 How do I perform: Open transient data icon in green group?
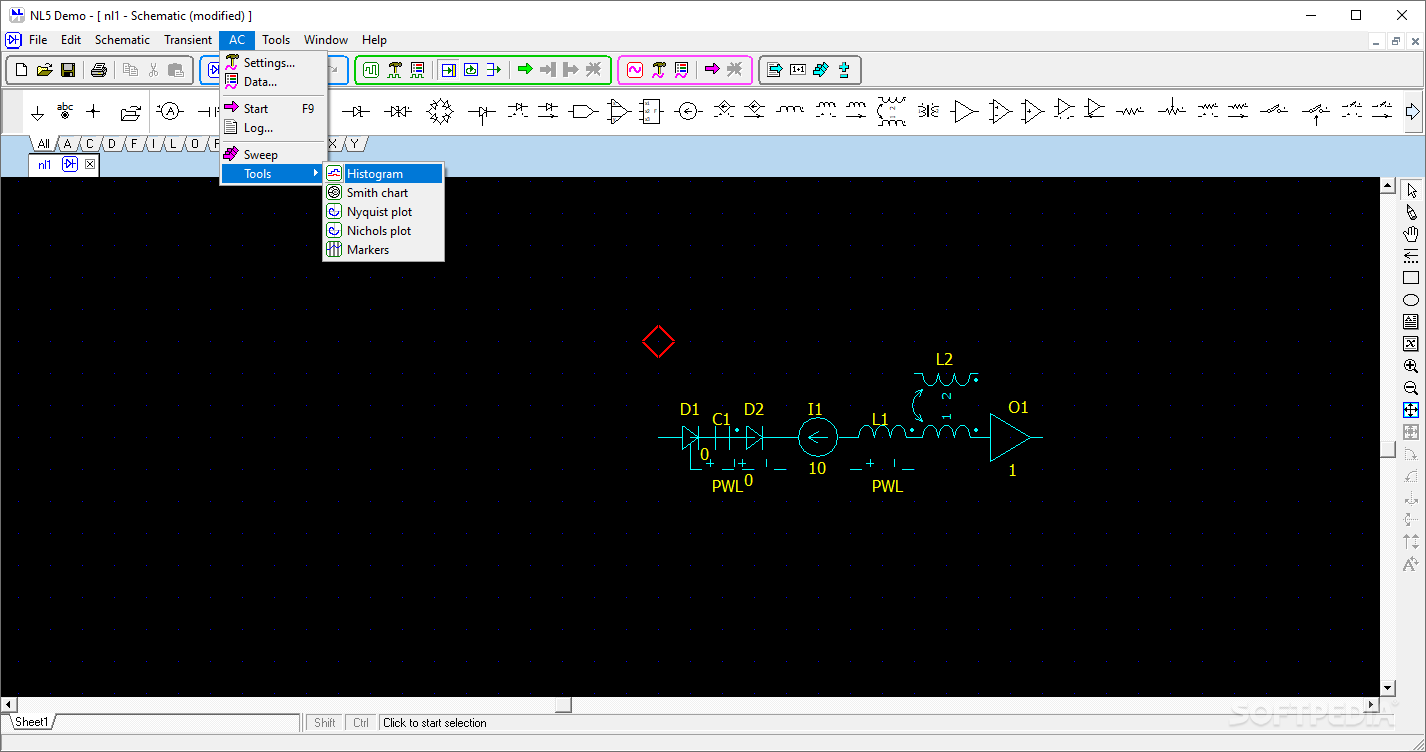click(417, 70)
